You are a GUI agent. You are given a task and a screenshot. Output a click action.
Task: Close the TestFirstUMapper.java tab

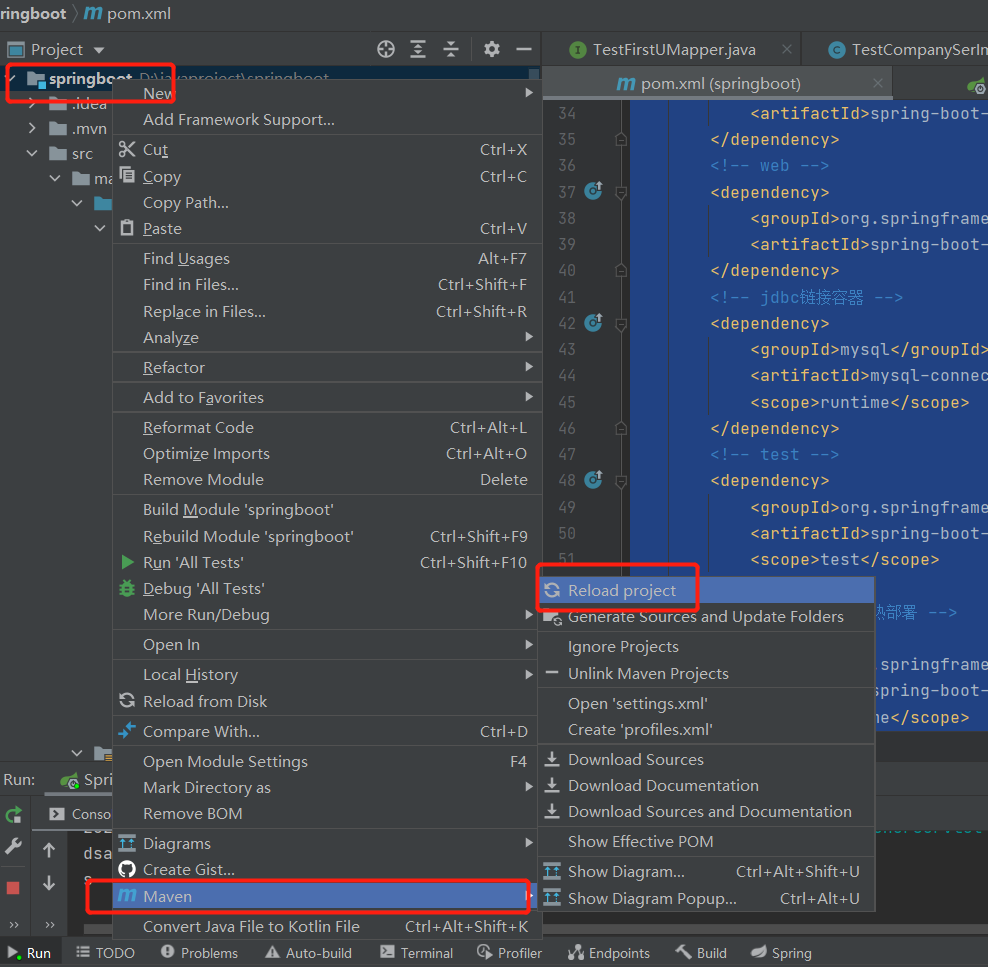coord(786,49)
